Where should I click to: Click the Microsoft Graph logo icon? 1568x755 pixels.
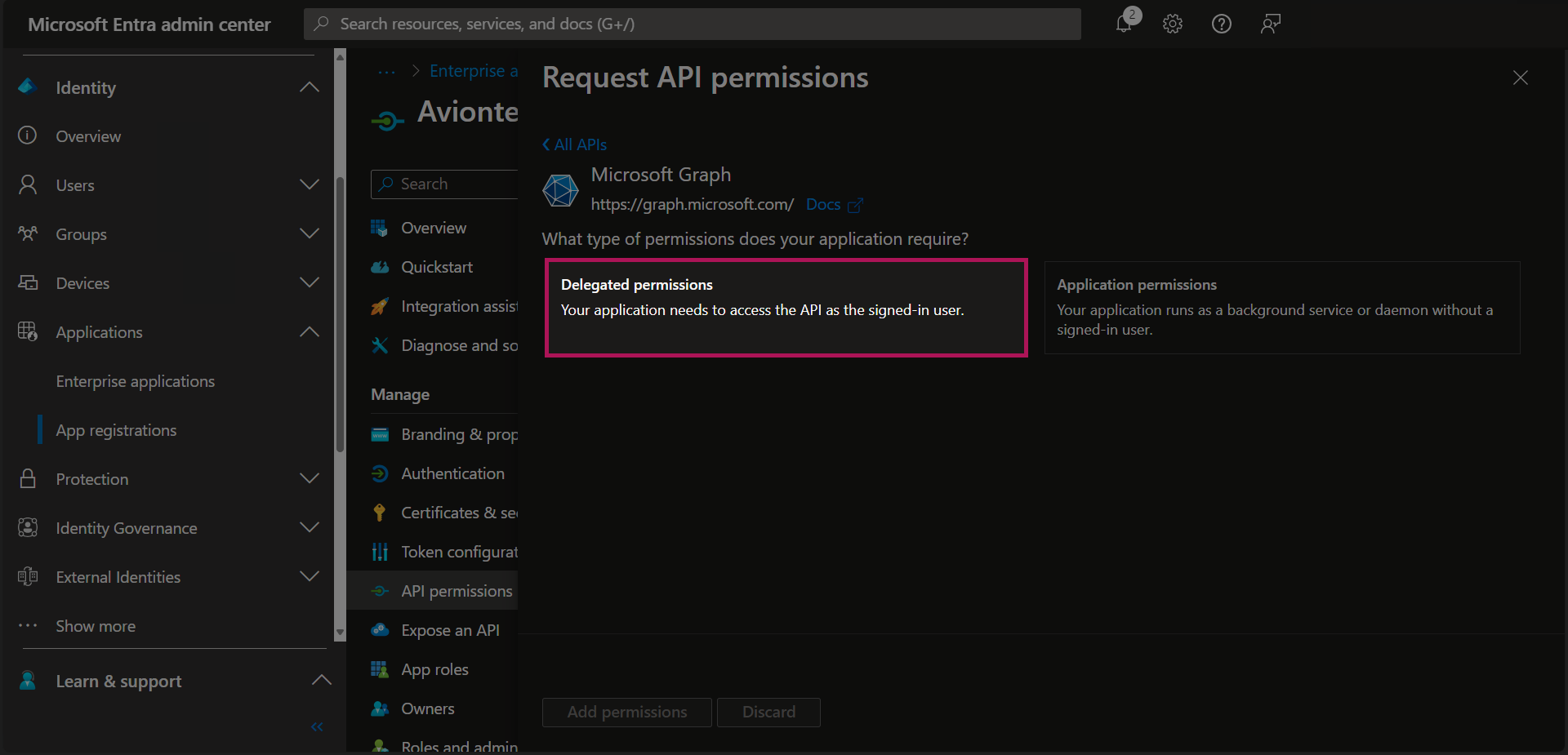[x=561, y=190]
